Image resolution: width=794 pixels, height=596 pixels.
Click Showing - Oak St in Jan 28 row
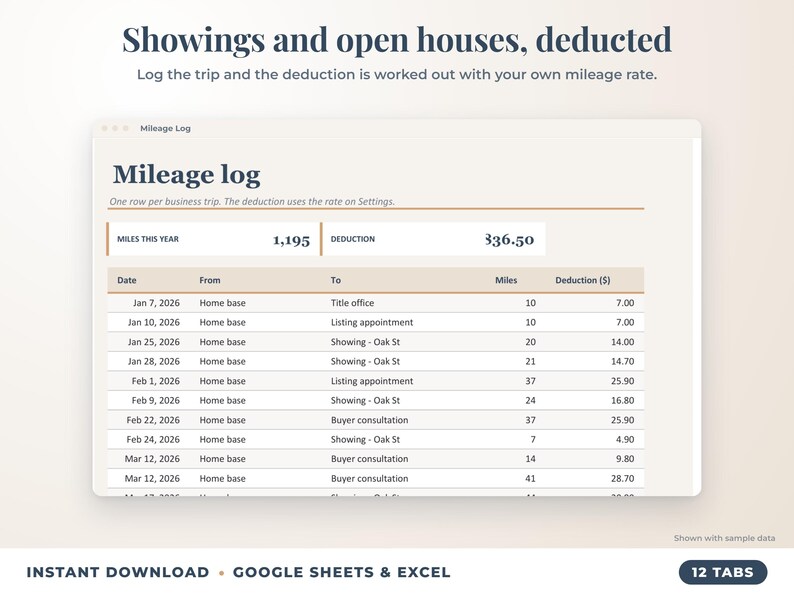point(365,361)
